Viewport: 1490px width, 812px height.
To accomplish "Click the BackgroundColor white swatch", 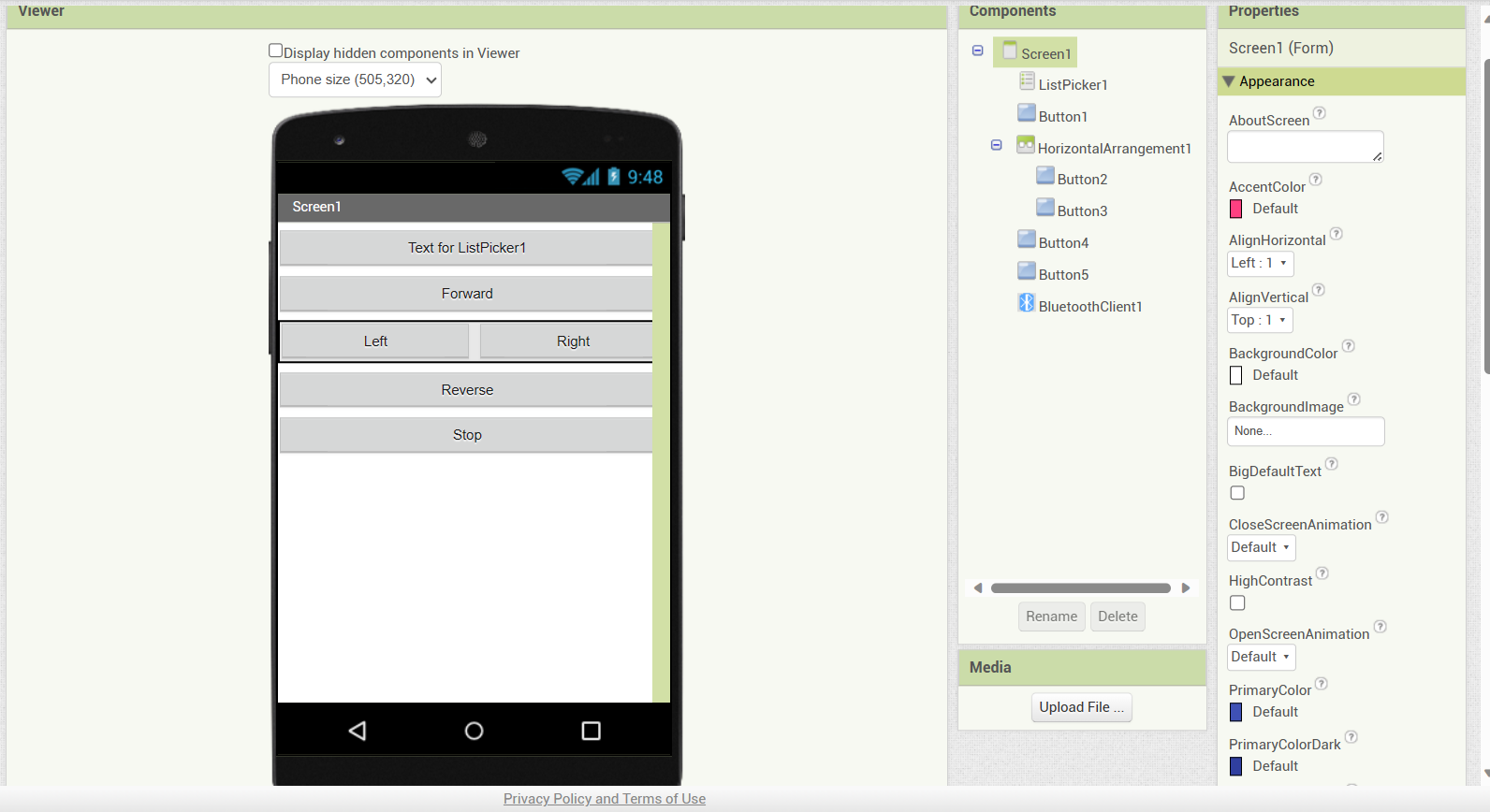I will tap(1235, 376).
